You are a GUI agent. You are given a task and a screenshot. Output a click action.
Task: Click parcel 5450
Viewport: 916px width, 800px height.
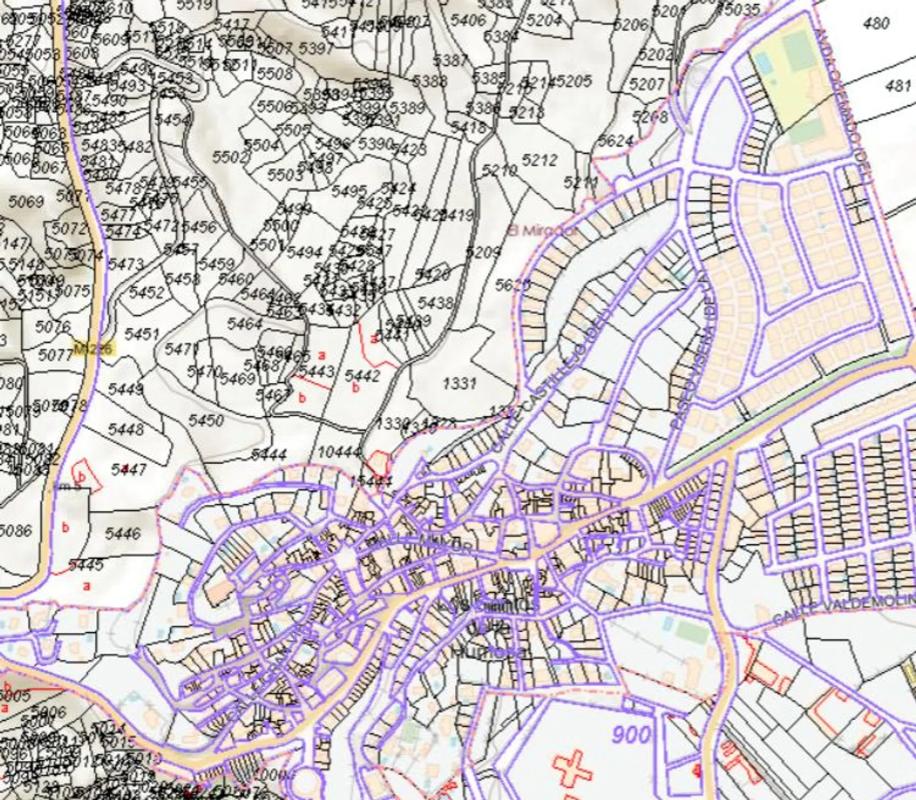tap(206, 421)
